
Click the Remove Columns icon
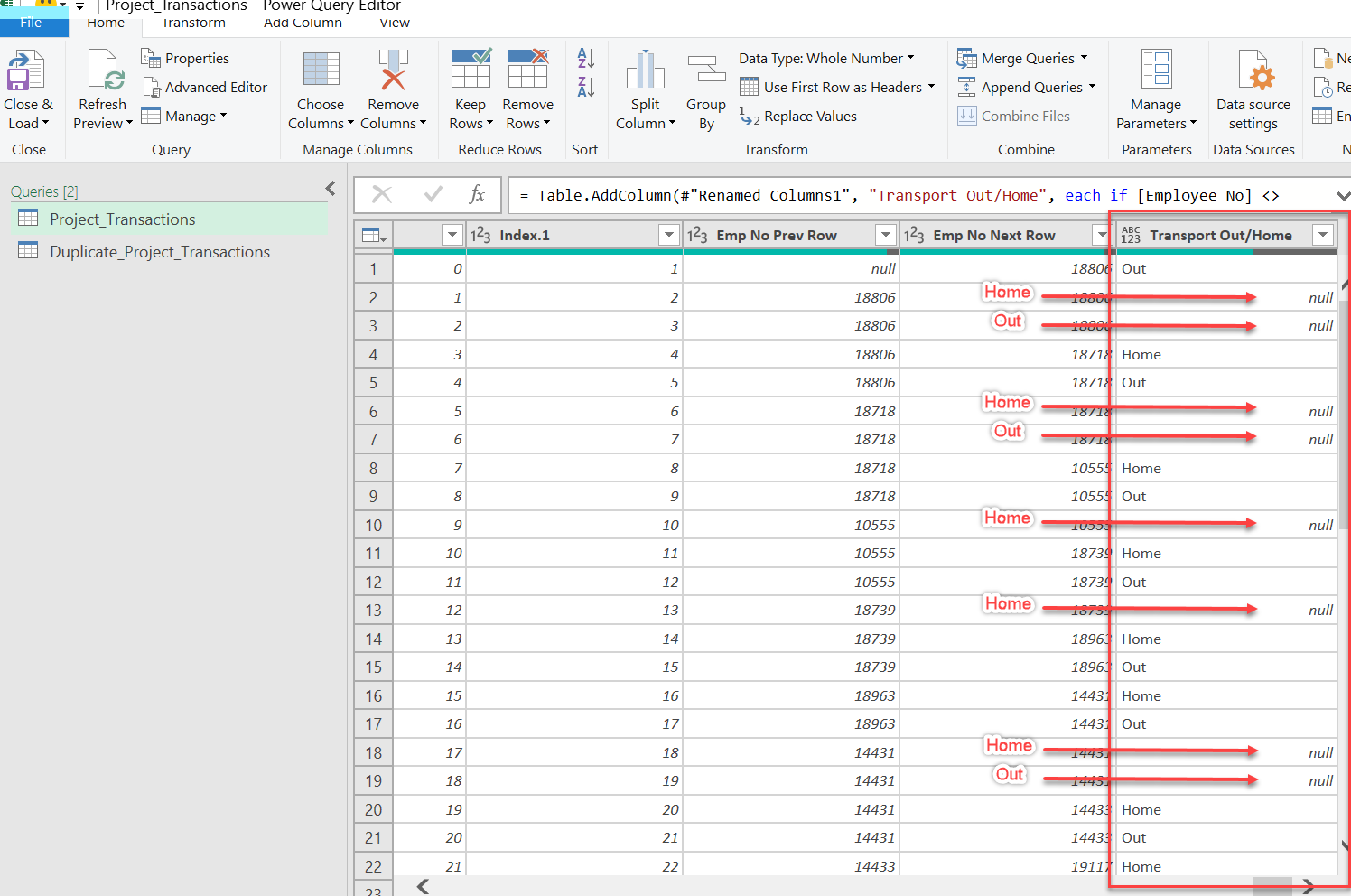[x=393, y=70]
